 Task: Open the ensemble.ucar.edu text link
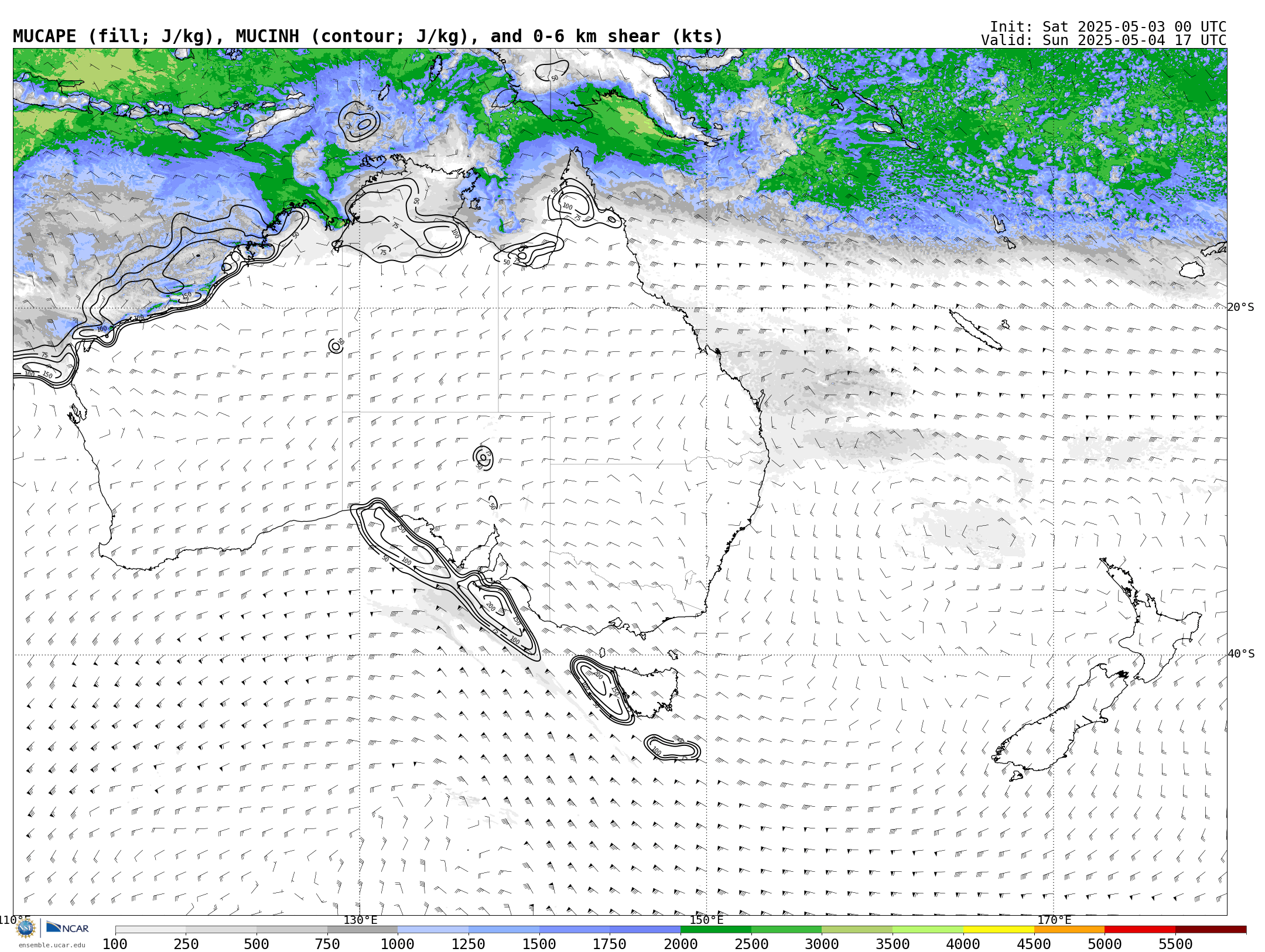tap(52, 945)
